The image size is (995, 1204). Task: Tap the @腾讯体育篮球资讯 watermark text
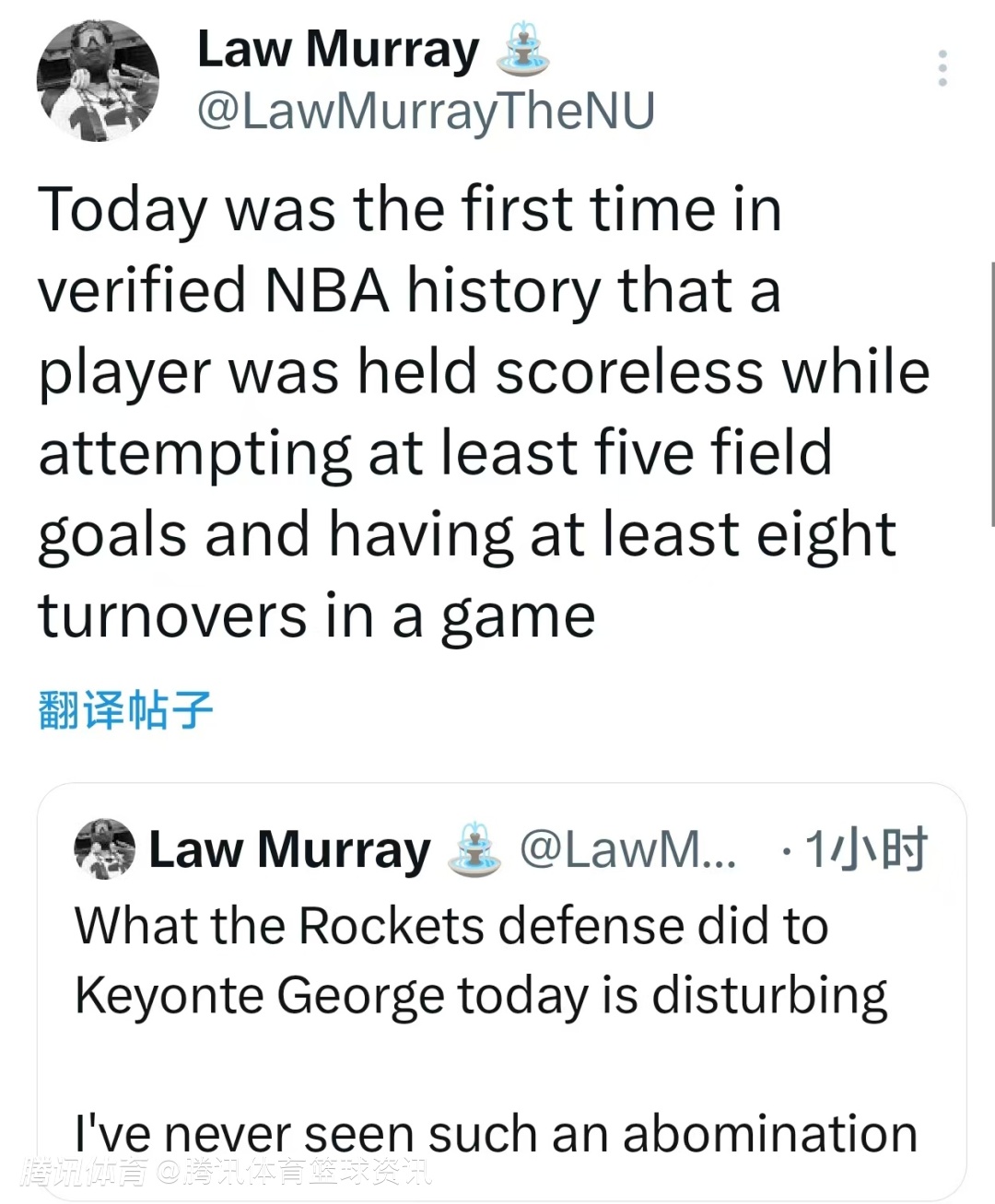[x=293, y=1173]
